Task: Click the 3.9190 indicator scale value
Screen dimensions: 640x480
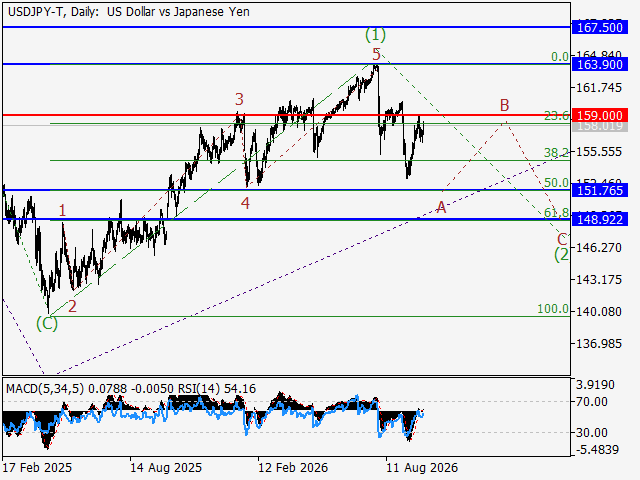Action: (595, 385)
